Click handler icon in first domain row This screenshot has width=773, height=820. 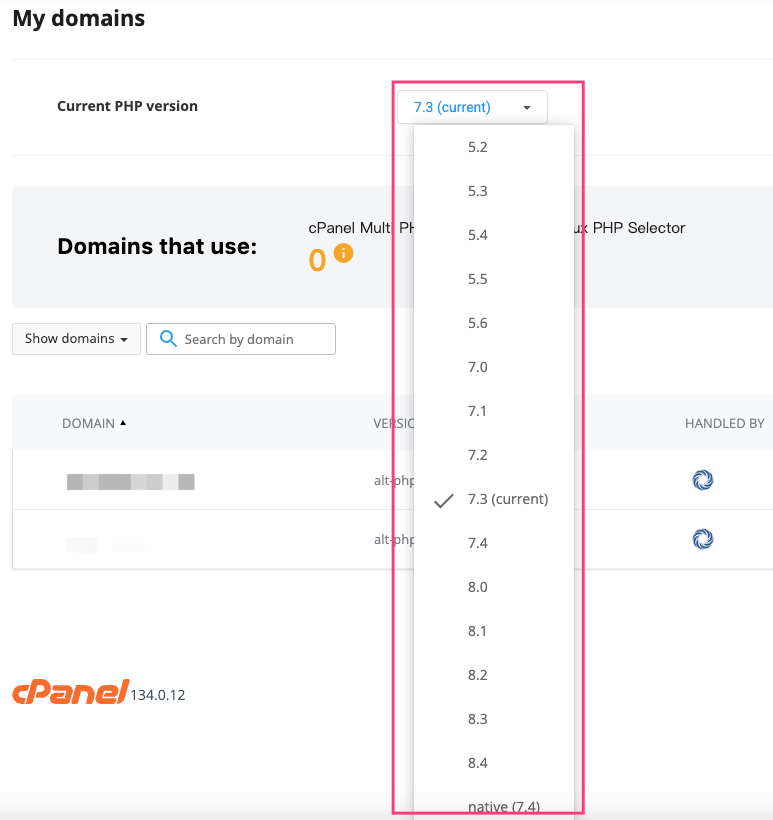click(702, 481)
